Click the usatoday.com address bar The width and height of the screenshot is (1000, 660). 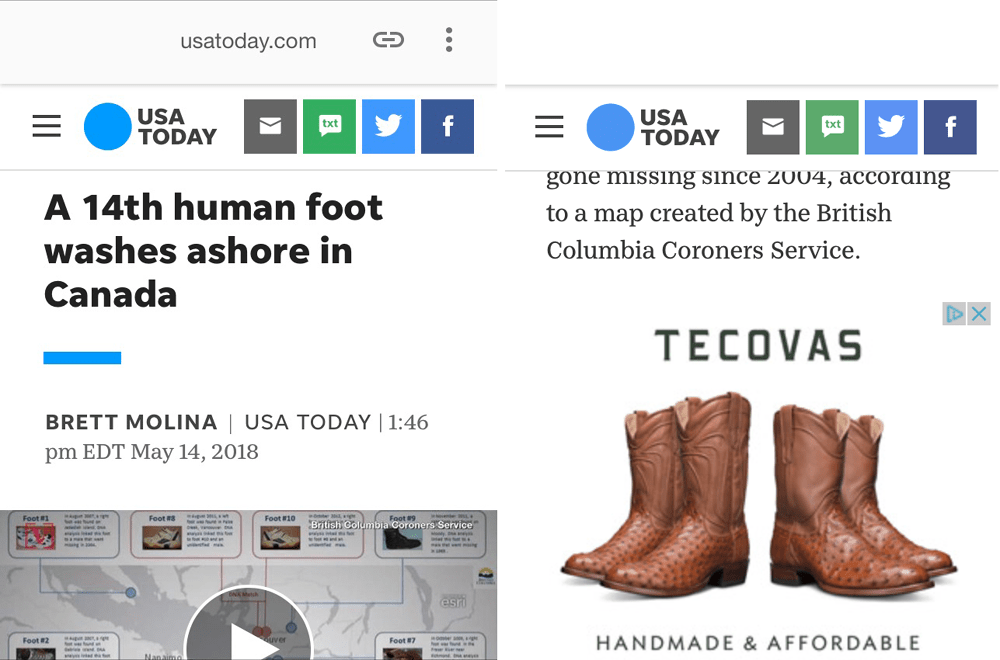248,40
